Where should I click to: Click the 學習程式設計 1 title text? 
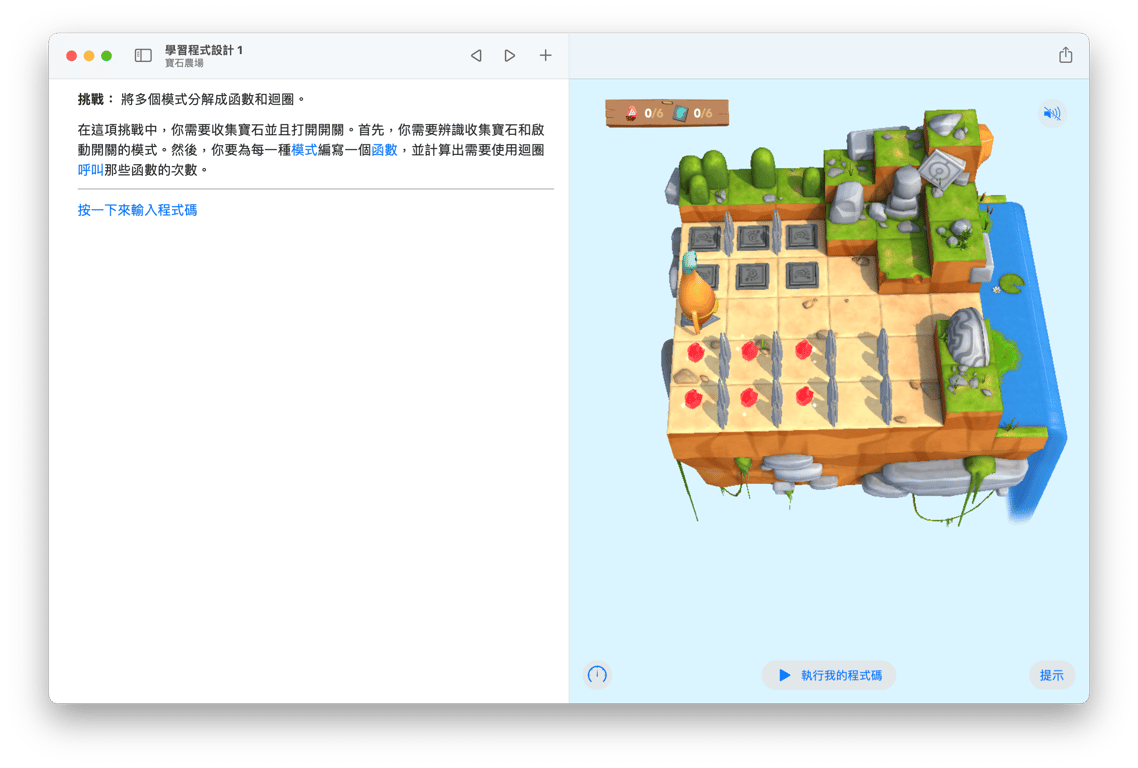coord(203,50)
